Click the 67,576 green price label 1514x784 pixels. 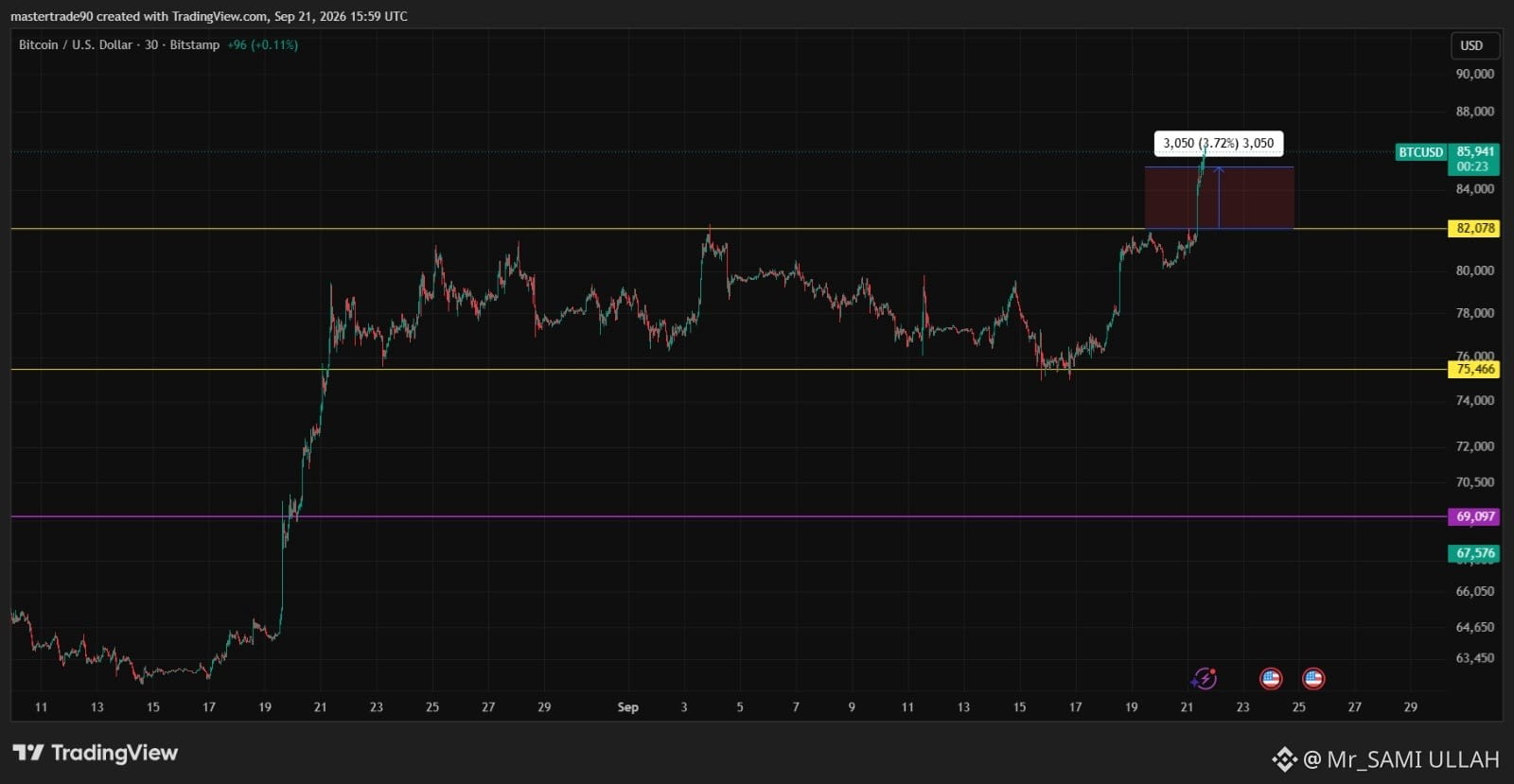1474,553
